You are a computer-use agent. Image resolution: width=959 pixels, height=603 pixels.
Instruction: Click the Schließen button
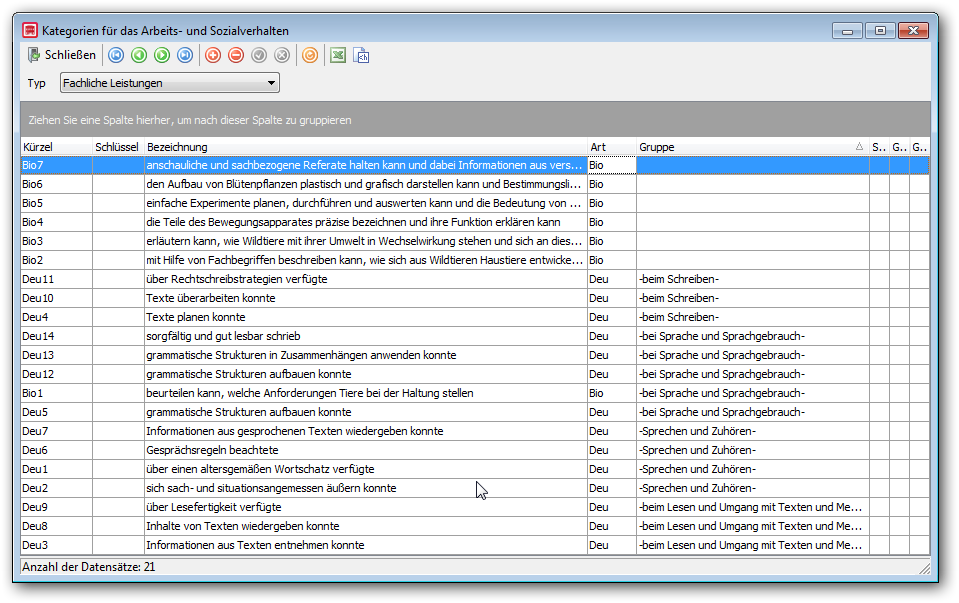[x=62, y=55]
